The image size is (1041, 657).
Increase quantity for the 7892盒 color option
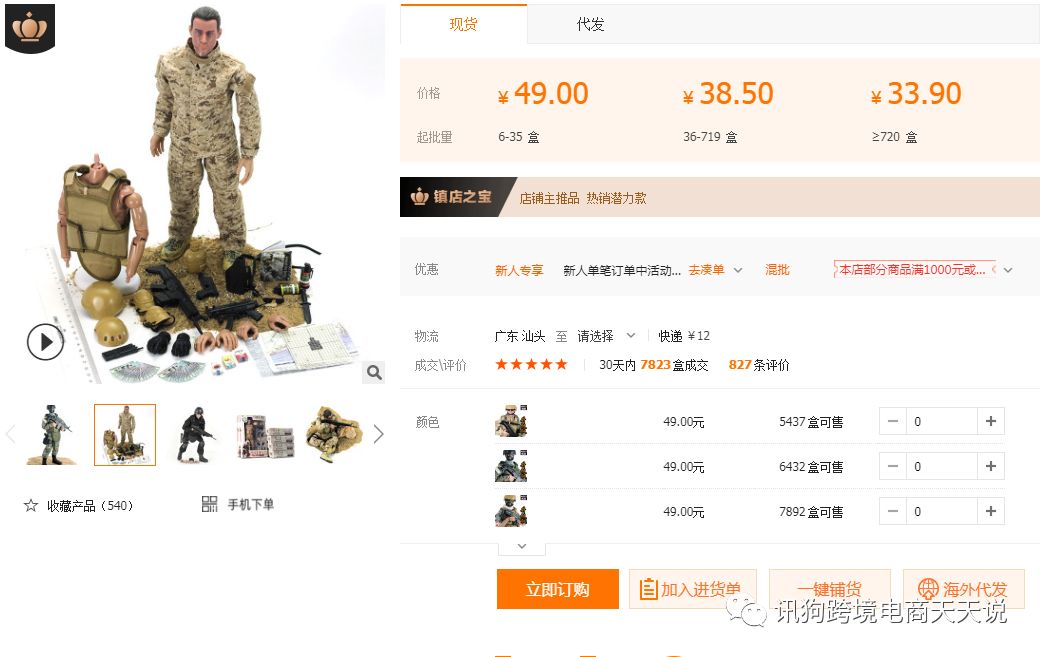coord(991,512)
